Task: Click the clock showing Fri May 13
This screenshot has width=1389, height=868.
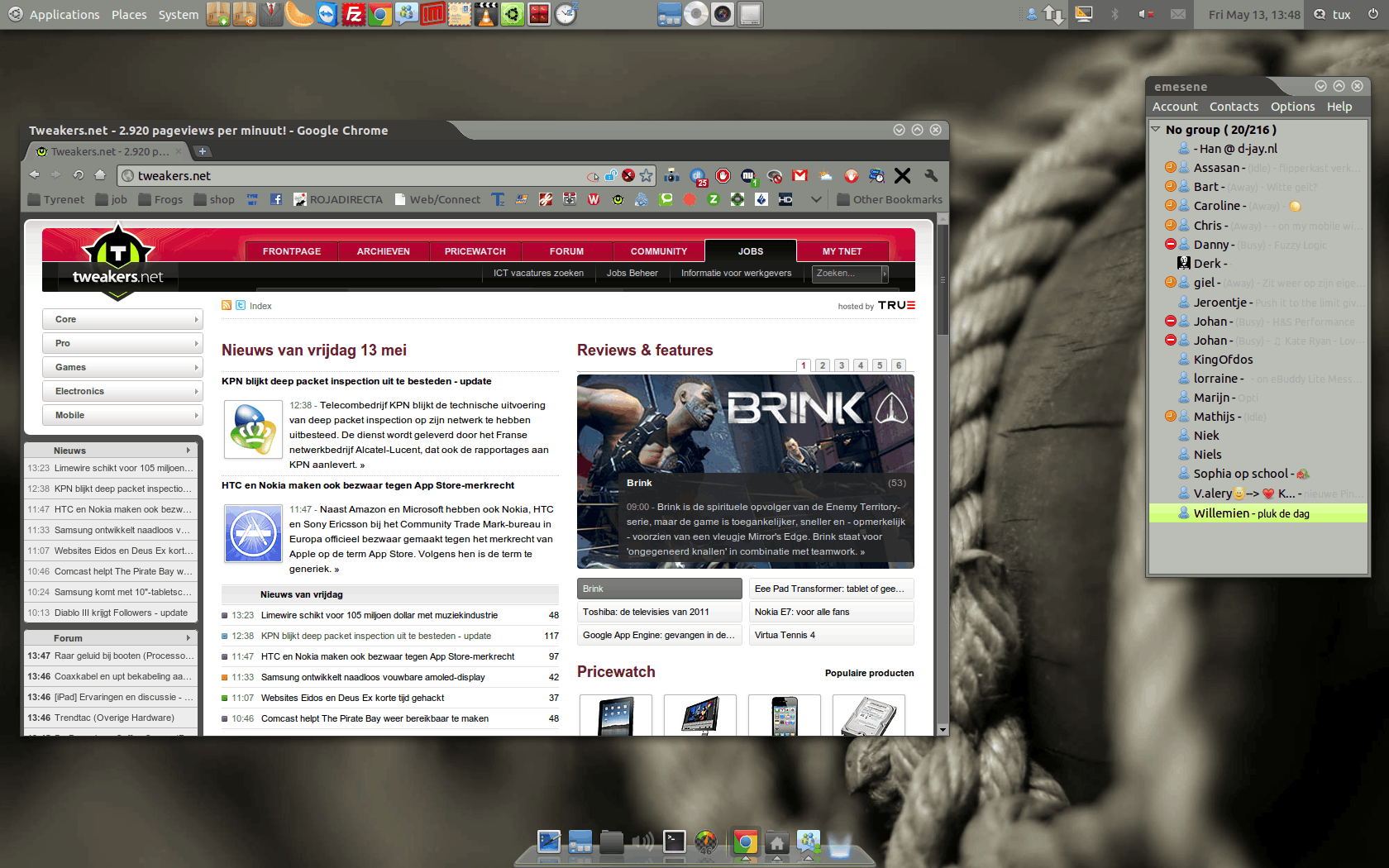Action: [1253, 14]
